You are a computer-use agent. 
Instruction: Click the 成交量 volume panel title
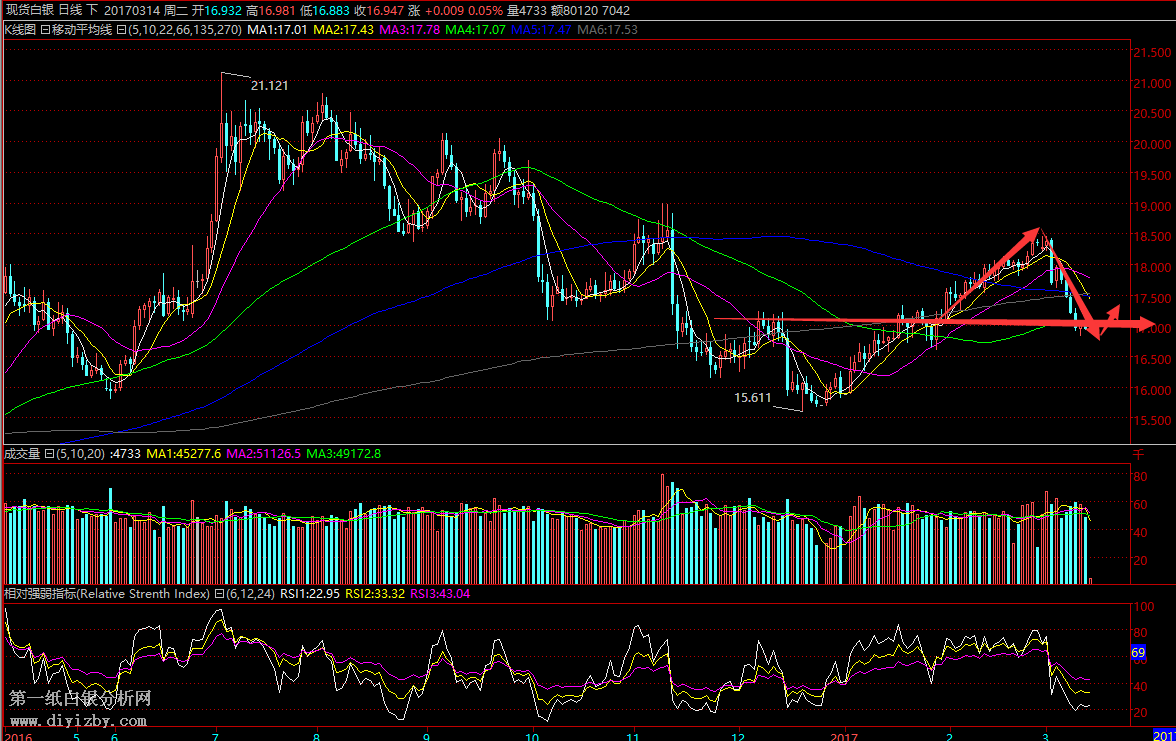(x=20, y=453)
